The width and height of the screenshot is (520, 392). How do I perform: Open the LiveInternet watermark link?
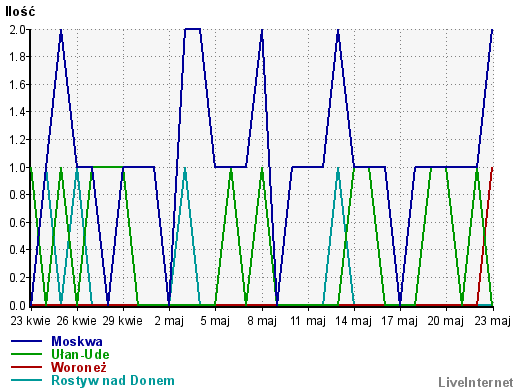coord(476,382)
